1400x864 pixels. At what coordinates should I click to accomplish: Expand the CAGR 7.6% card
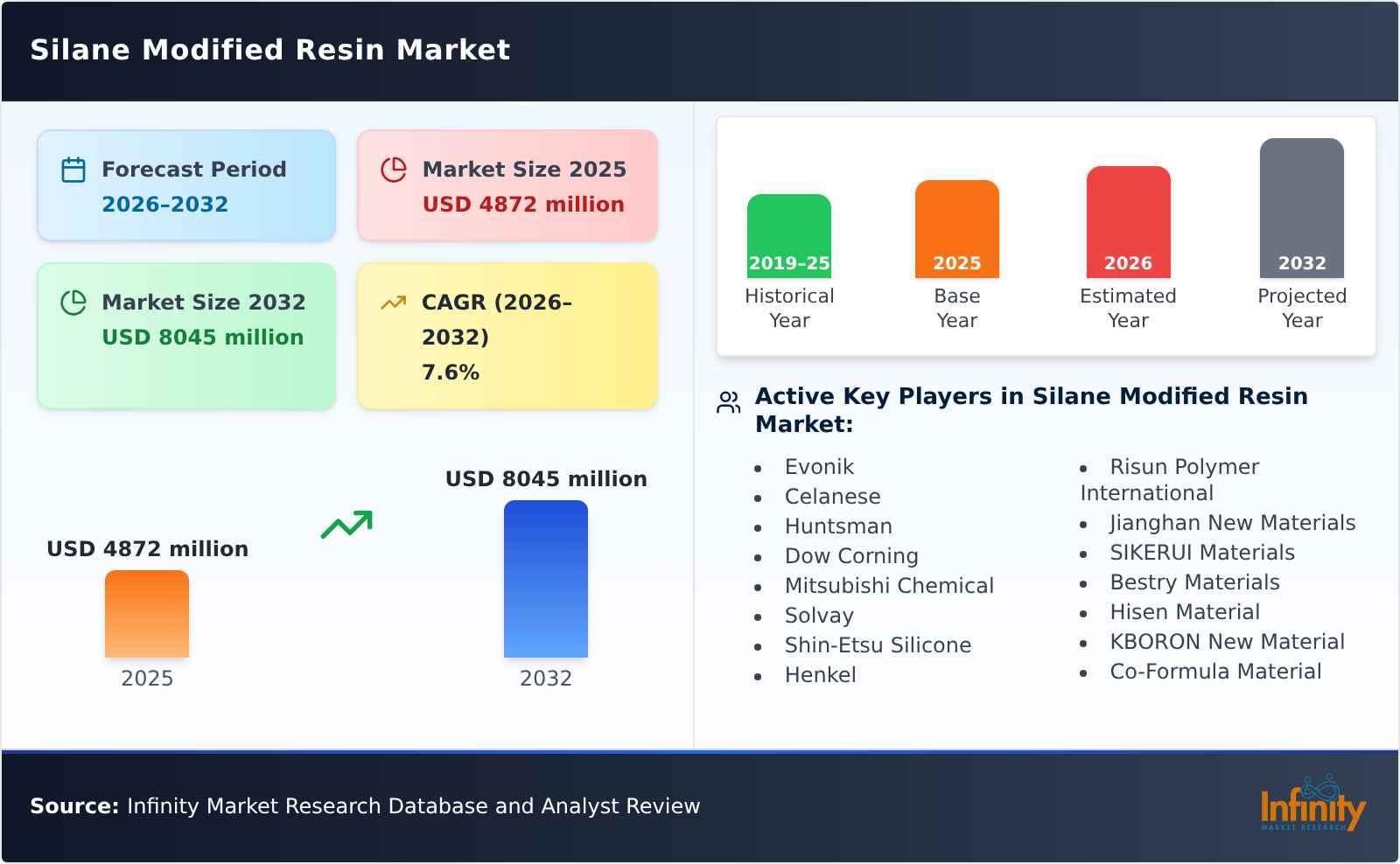point(506,335)
